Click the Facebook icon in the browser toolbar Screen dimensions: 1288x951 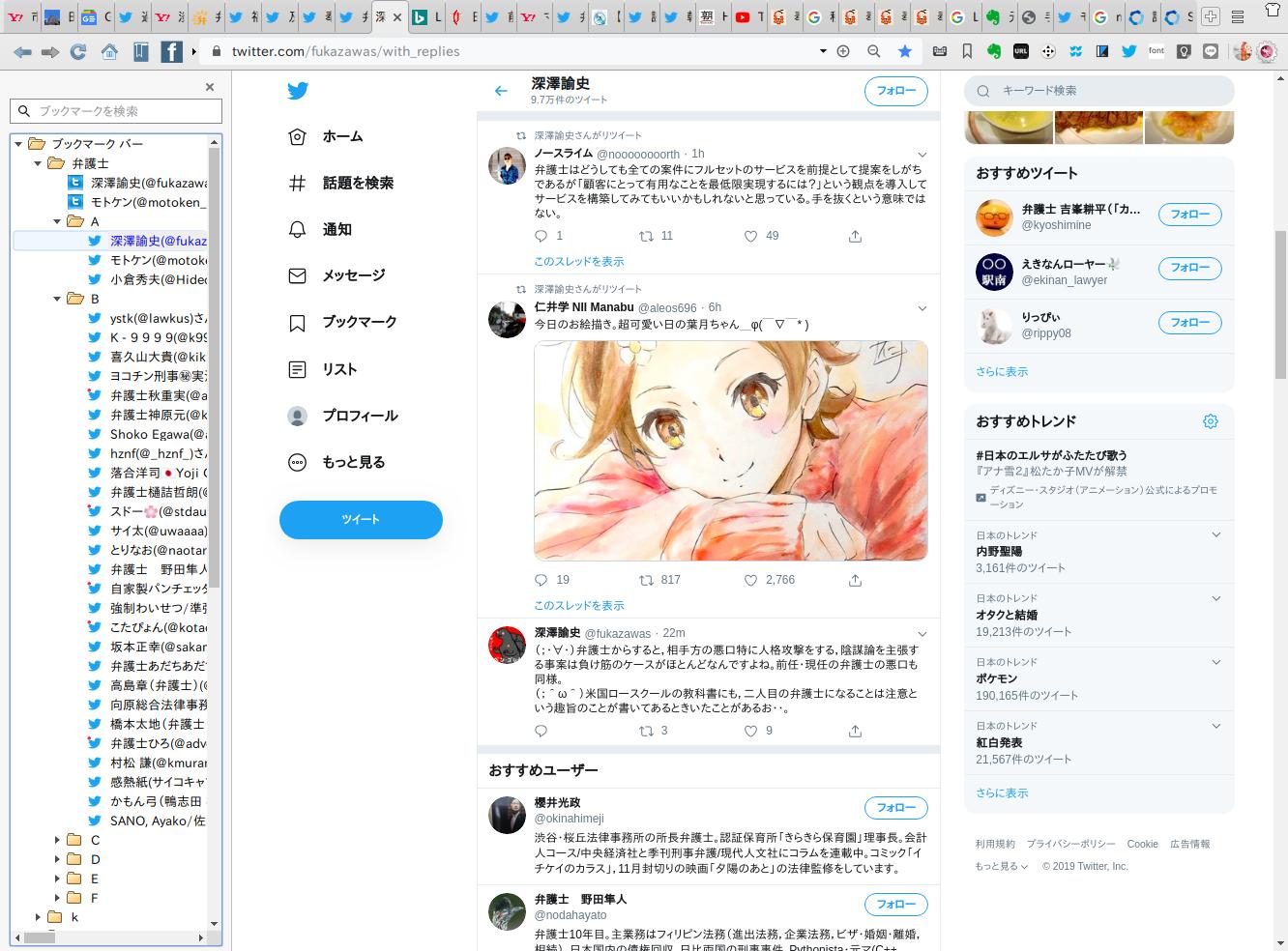(170, 51)
